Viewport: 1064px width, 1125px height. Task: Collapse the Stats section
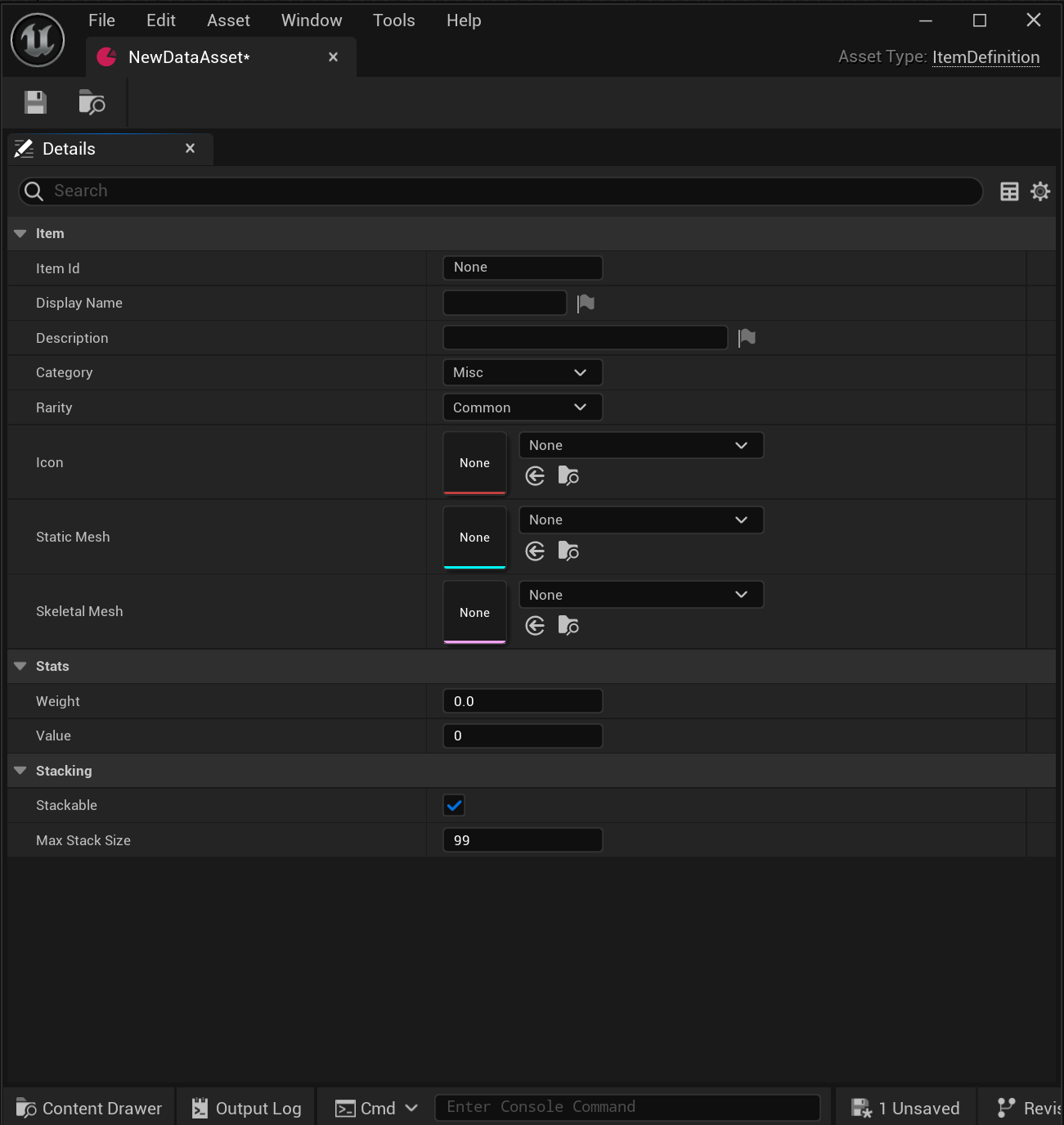click(20, 667)
